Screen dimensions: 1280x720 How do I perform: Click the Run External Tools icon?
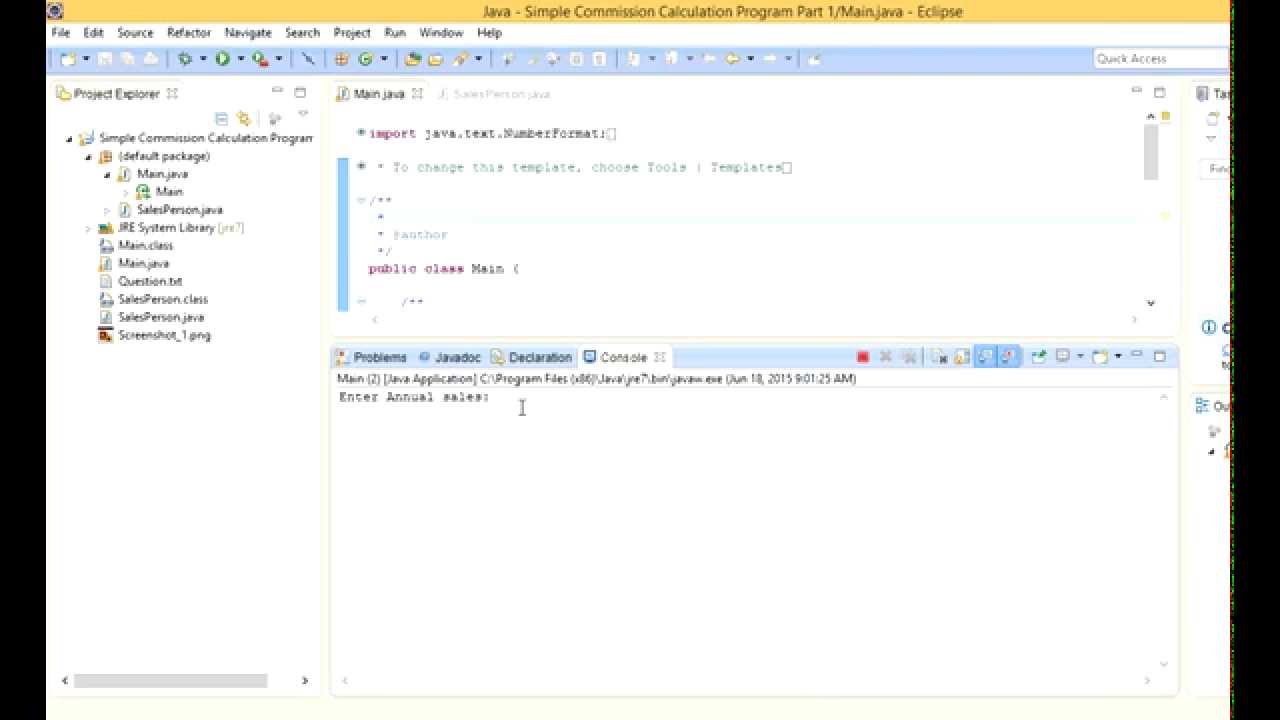(259, 59)
